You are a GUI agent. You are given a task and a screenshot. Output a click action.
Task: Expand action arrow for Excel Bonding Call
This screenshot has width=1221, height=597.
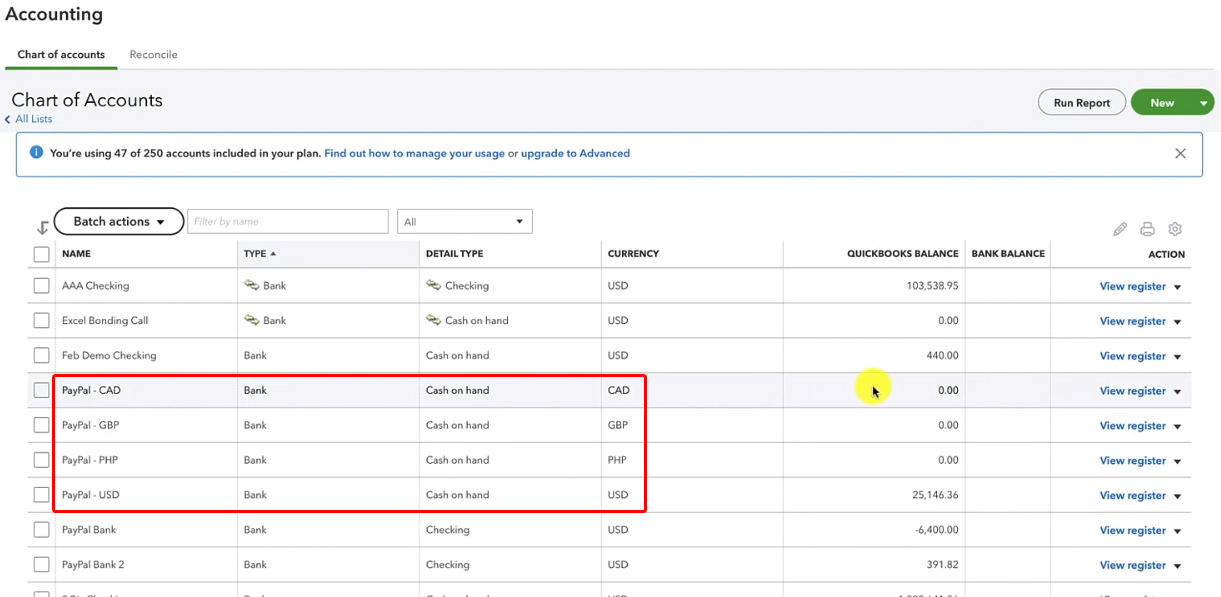point(1177,322)
